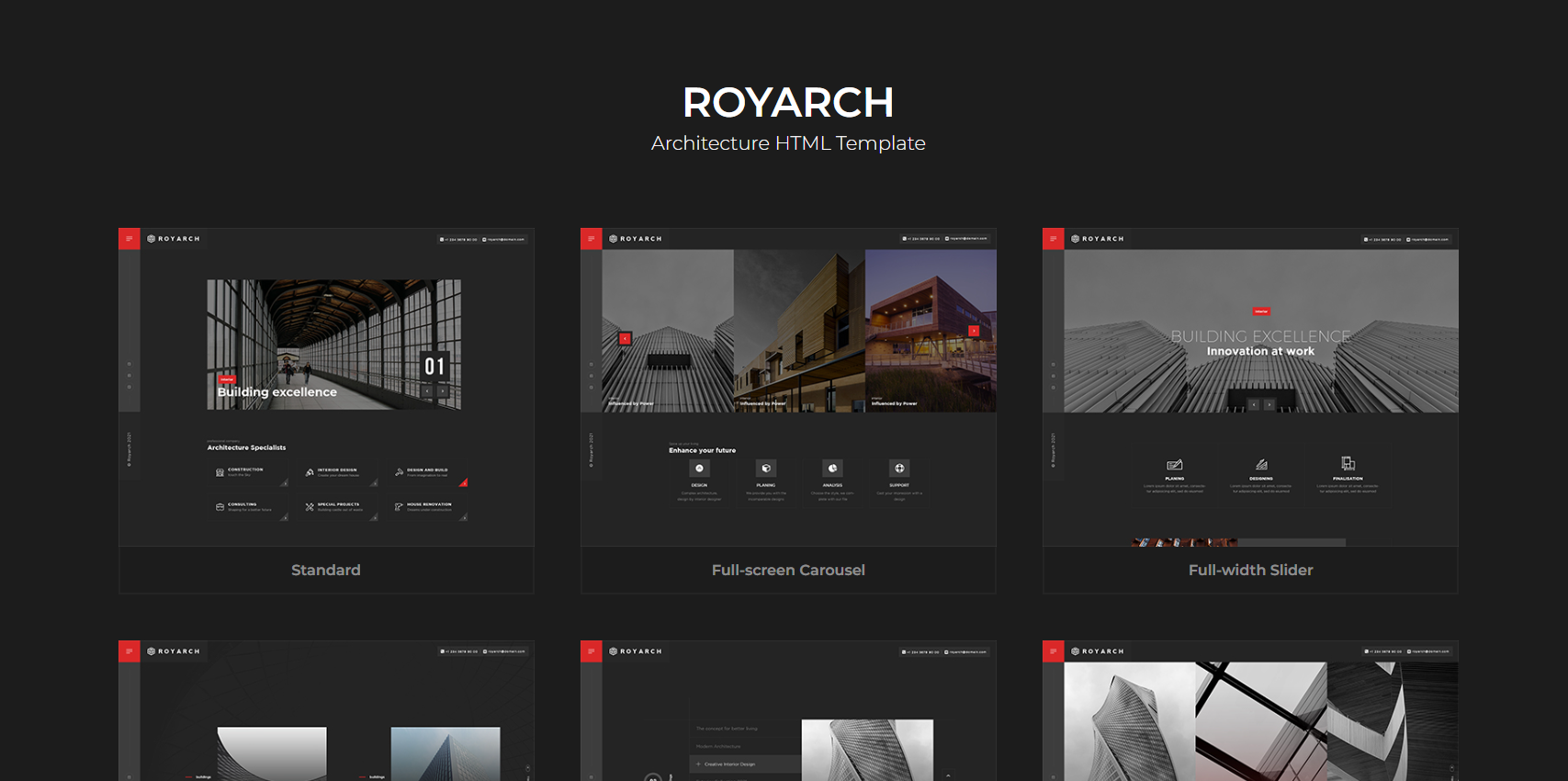Click ROYARCH logo in Full-width Slider preview
Screen dimensions: 1568x781
tap(1098, 239)
